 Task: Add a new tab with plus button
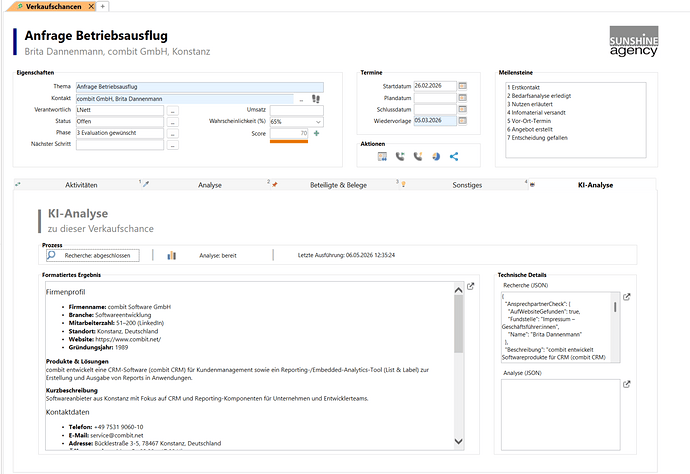pyautogui.click(x=103, y=7)
